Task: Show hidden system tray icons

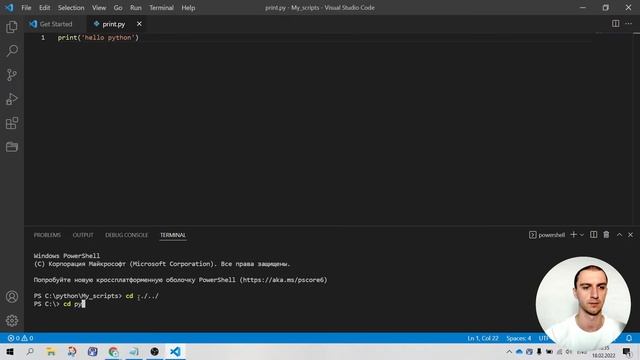Action: point(509,351)
